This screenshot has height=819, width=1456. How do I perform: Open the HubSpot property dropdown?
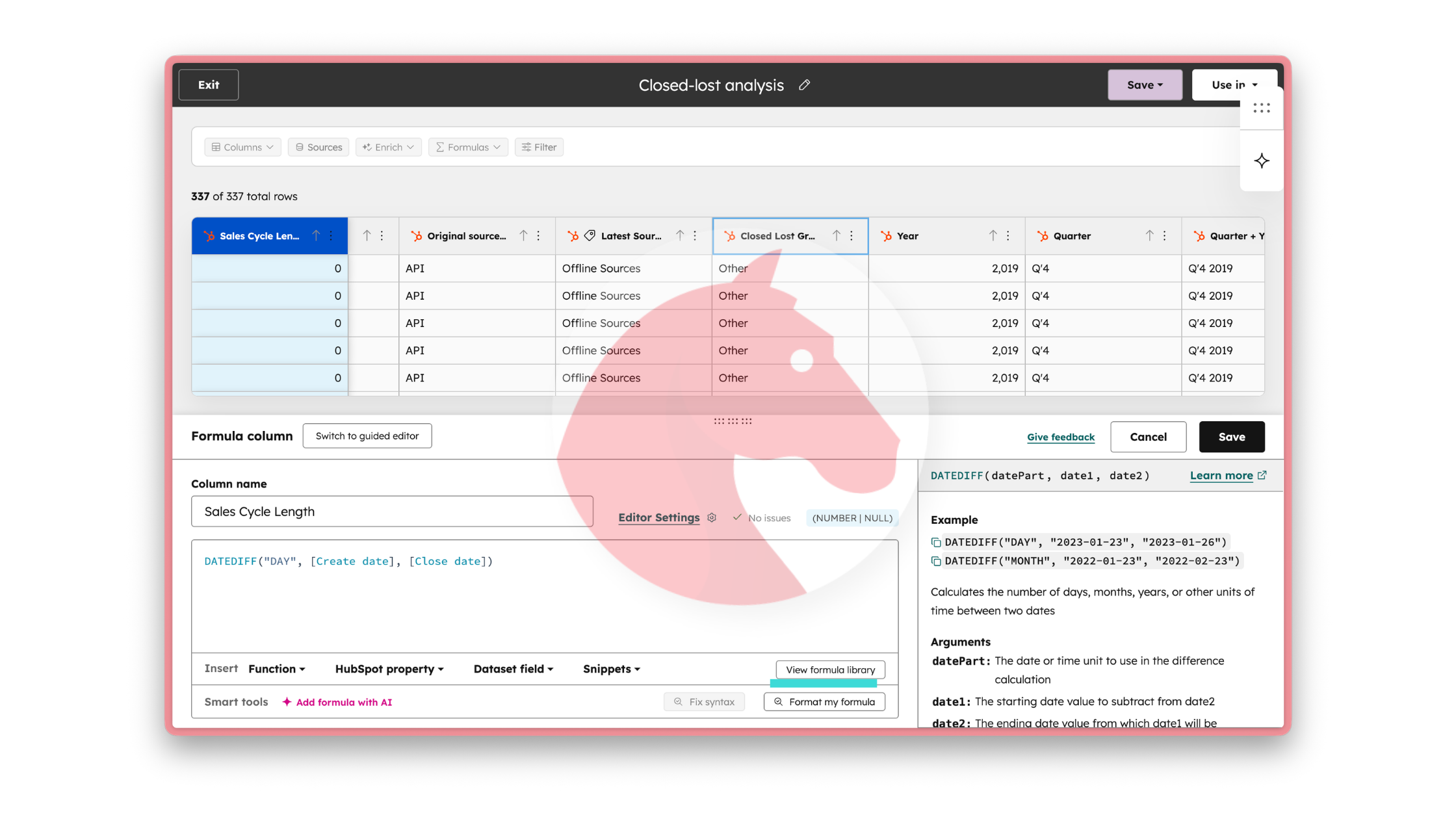click(389, 669)
